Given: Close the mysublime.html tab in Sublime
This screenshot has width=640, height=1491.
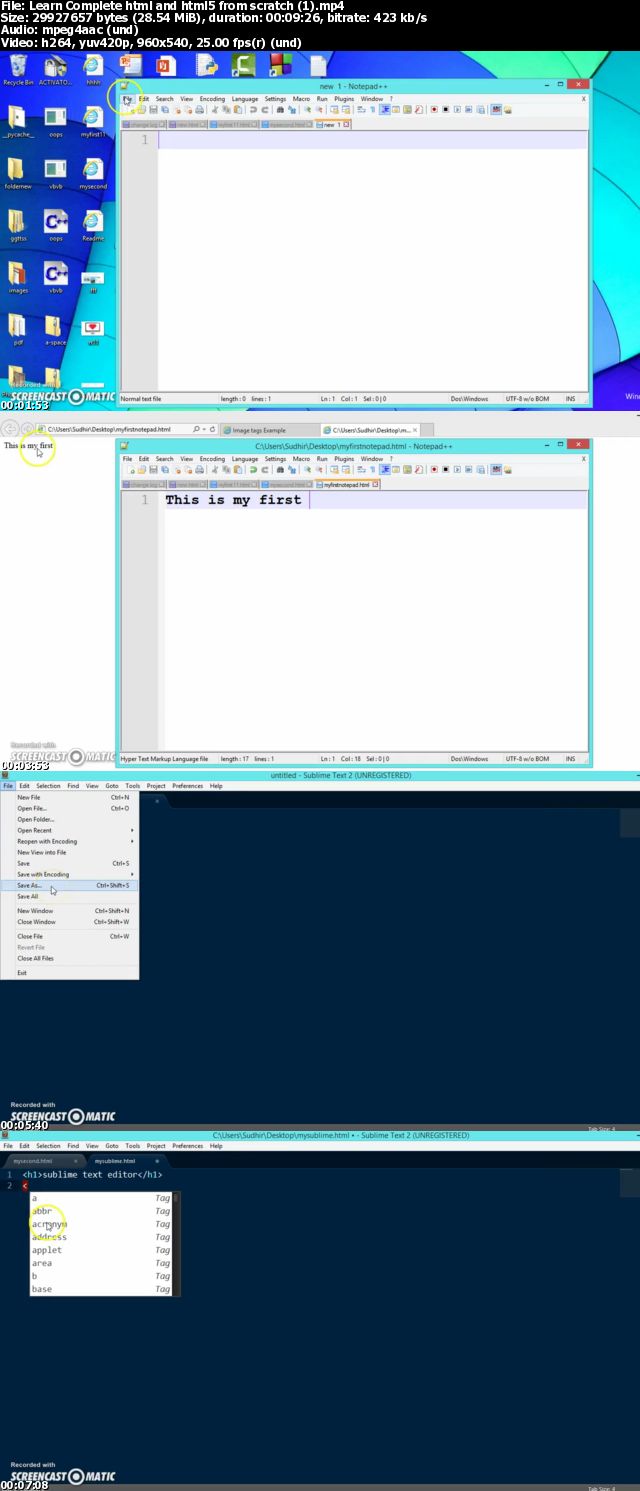Looking at the screenshot, I should (157, 1161).
